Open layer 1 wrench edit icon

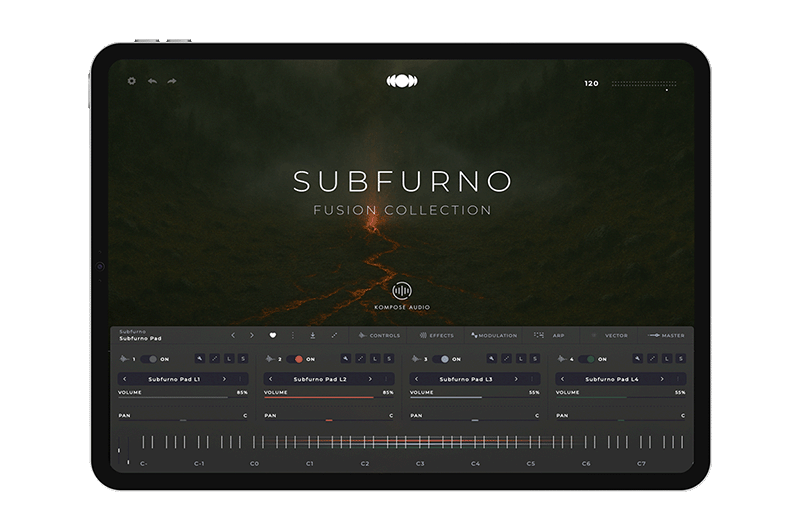click(200, 359)
